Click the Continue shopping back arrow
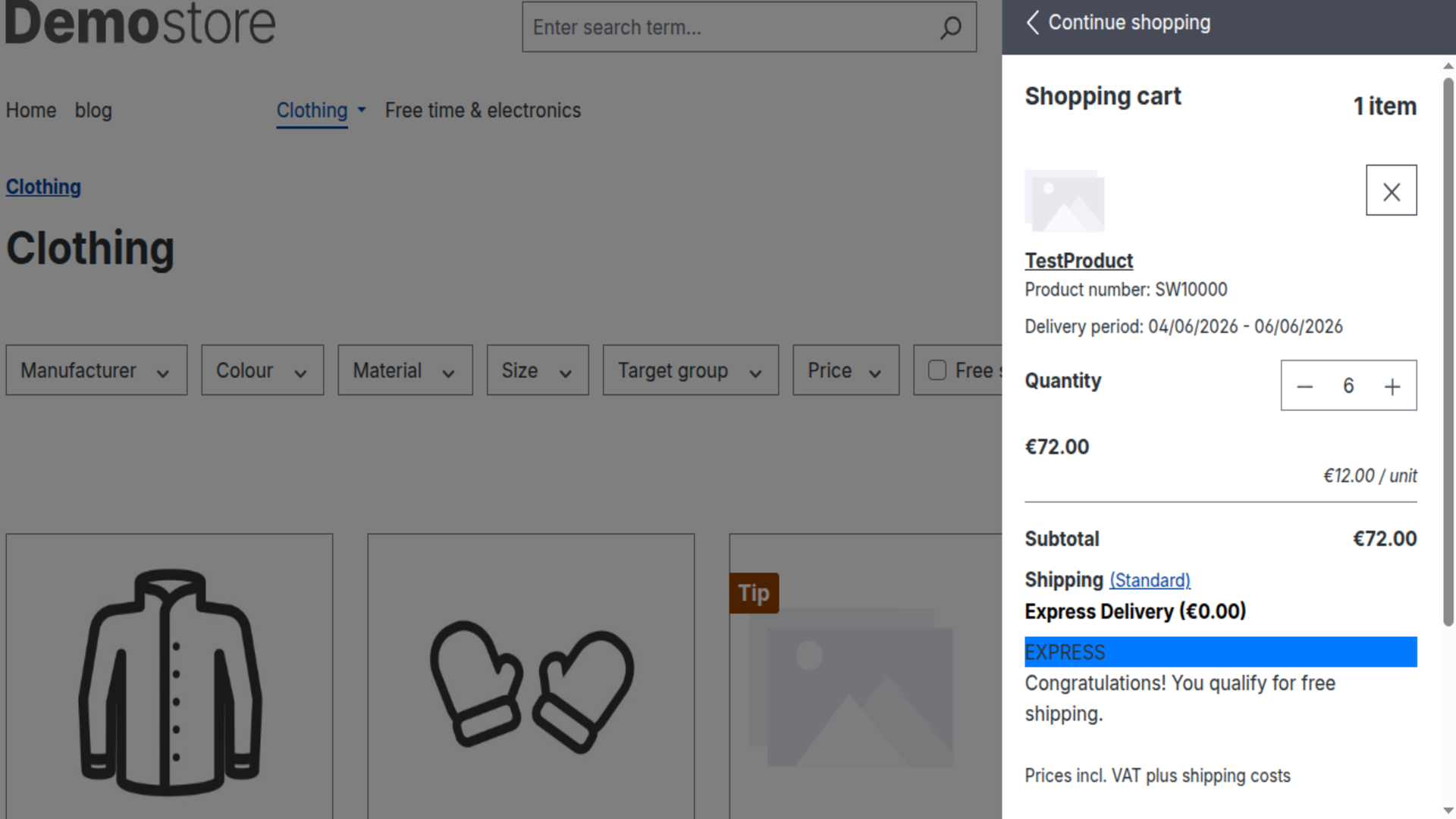This screenshot has width=1456, height=819. pyautogui.click(x=1032, y=23)
